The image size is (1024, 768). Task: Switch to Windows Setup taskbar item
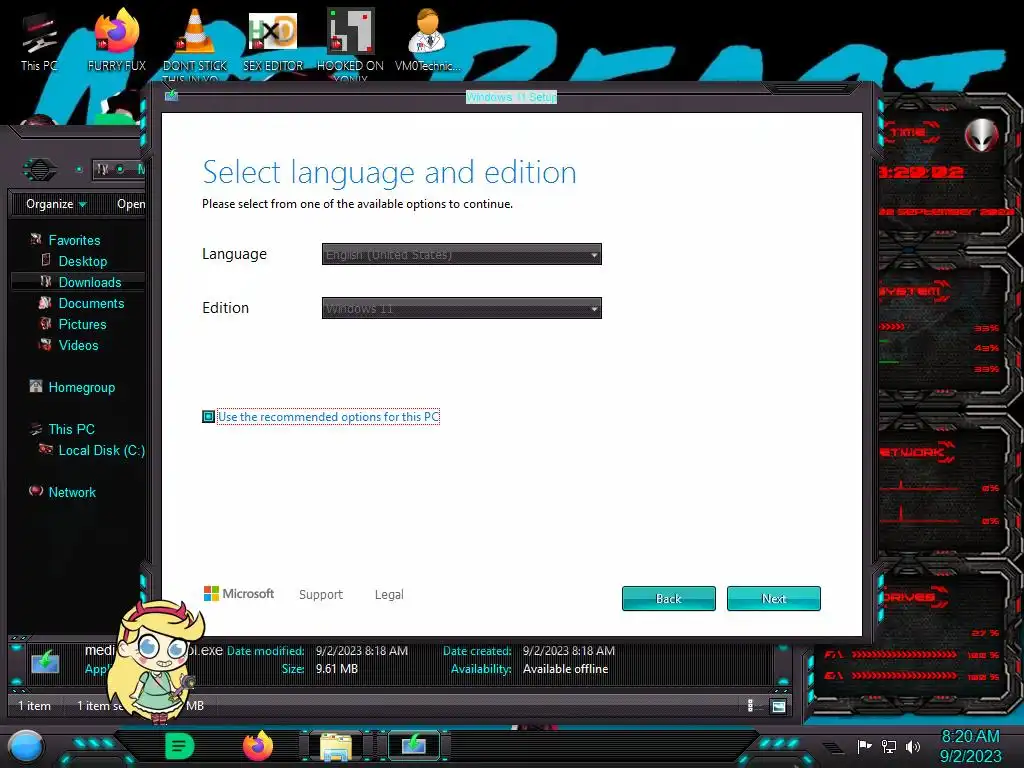click(x=414, y=746)
